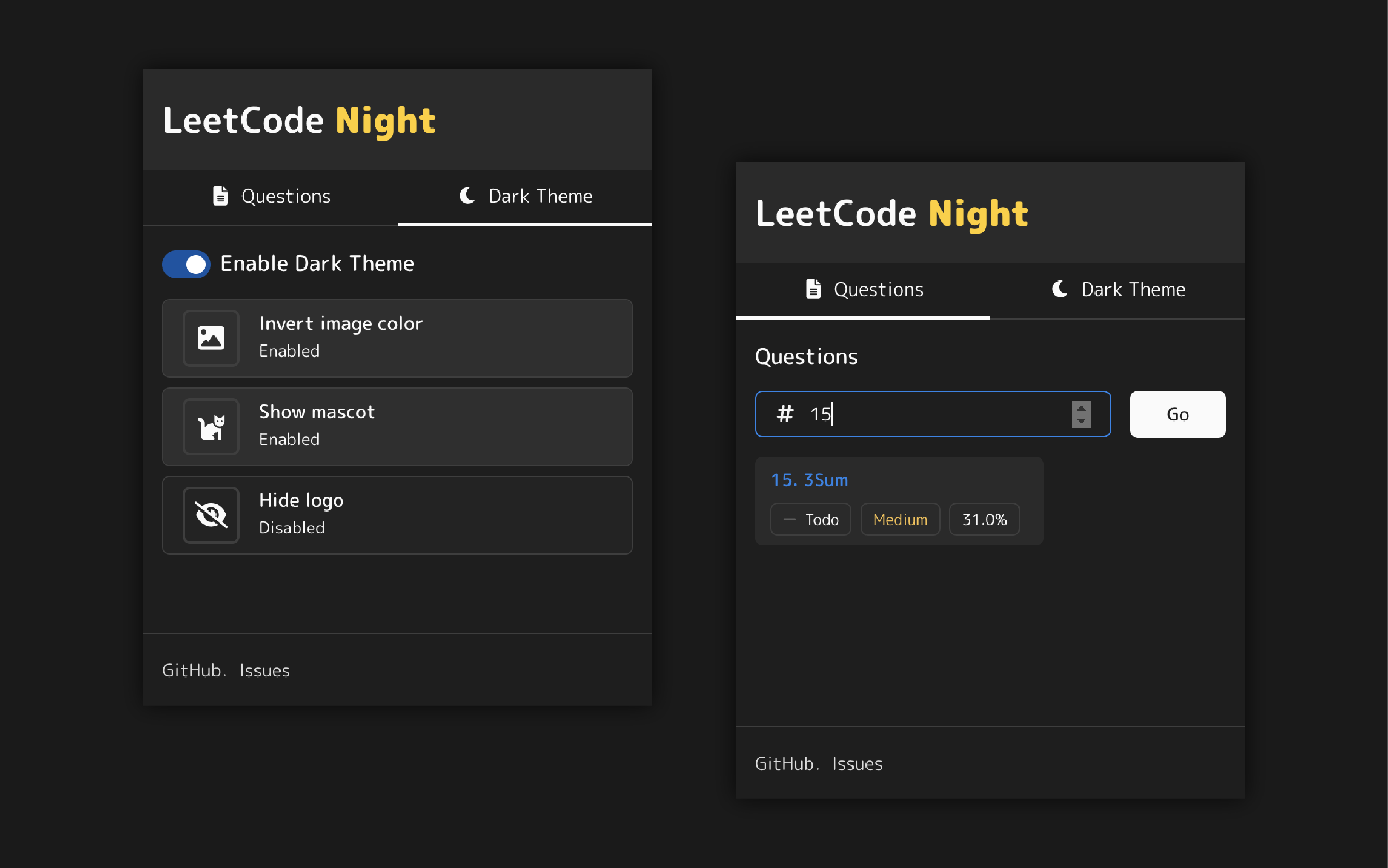Viewport: 1388px width, 868px height.
Task: Toggle the Invert image color picture icon
Action: point(211,338)
